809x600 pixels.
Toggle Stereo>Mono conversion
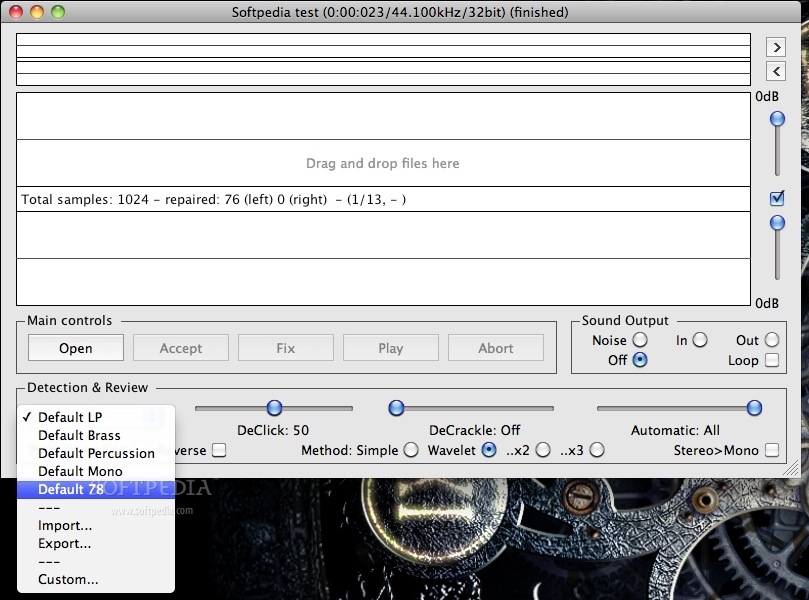770,451
